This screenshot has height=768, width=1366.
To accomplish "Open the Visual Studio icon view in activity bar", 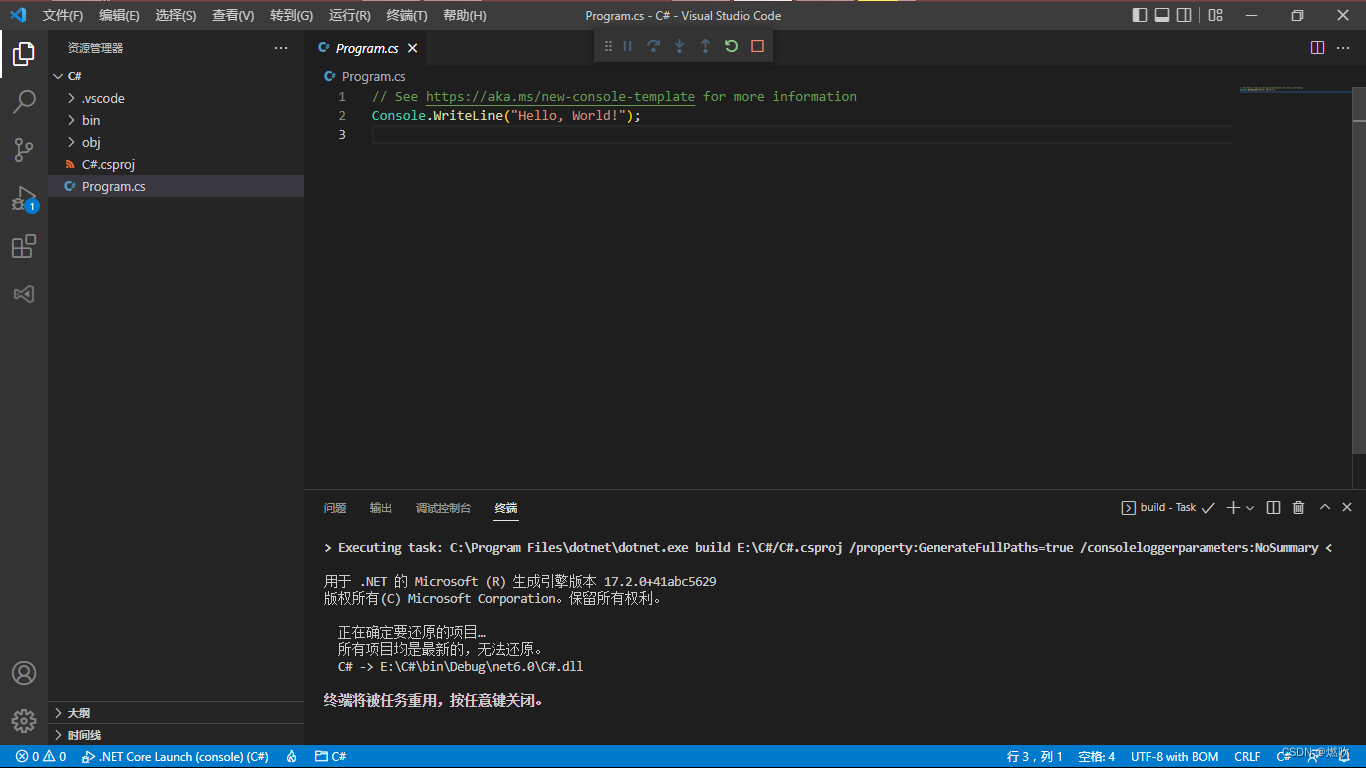I will pos(24,294).
